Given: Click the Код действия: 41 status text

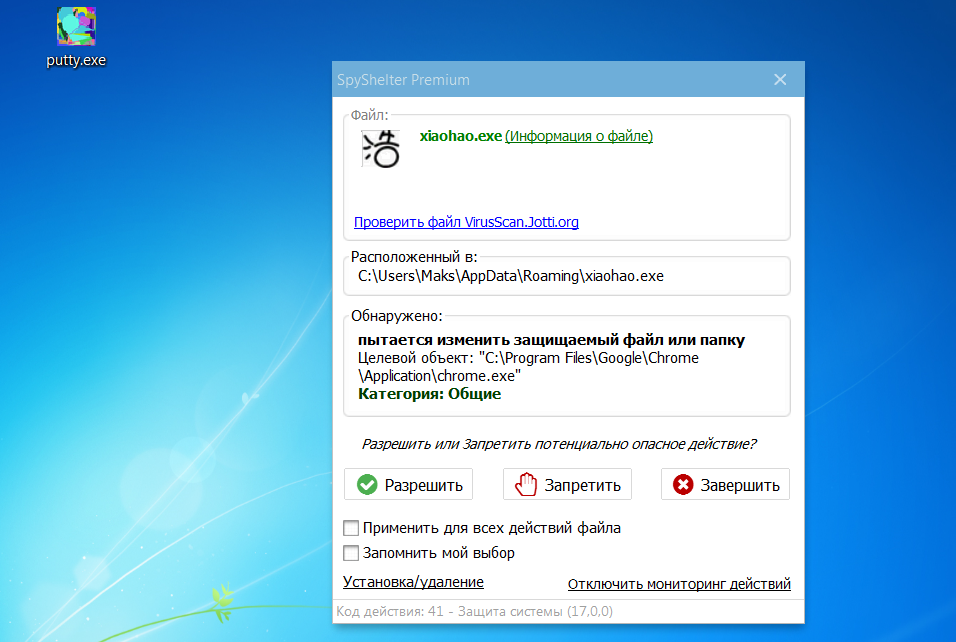Looking at the screenshot, I should click(x=474, y=612).
